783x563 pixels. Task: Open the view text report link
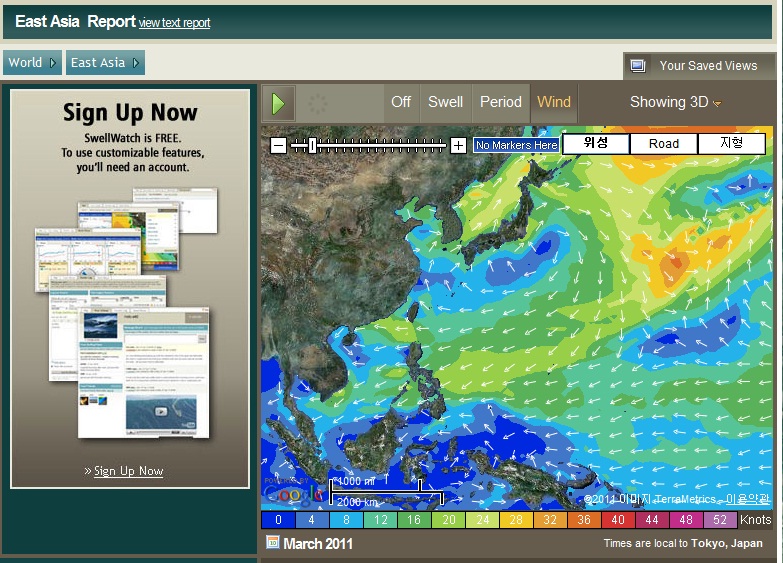pyautogui.click(x=174, y=23)
